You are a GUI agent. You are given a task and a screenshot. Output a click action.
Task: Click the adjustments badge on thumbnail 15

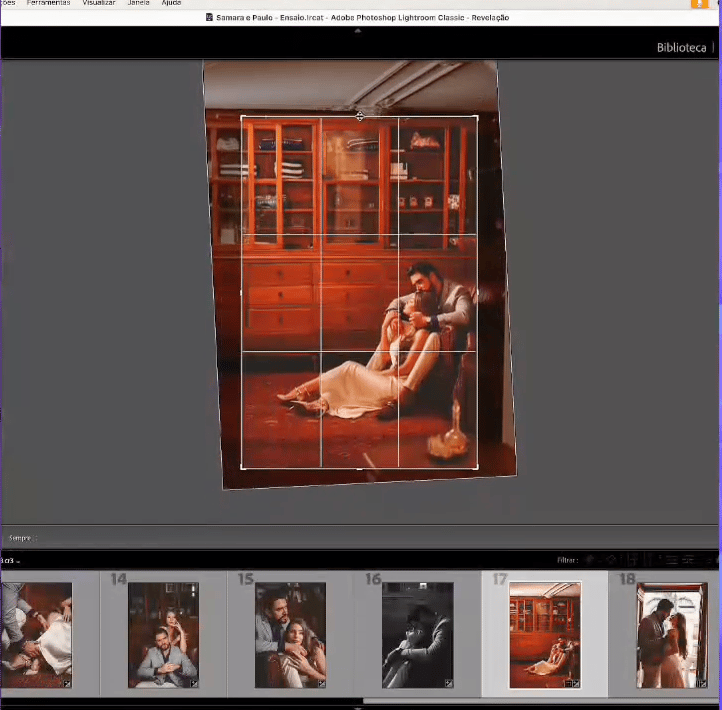[x=321, y=684]
